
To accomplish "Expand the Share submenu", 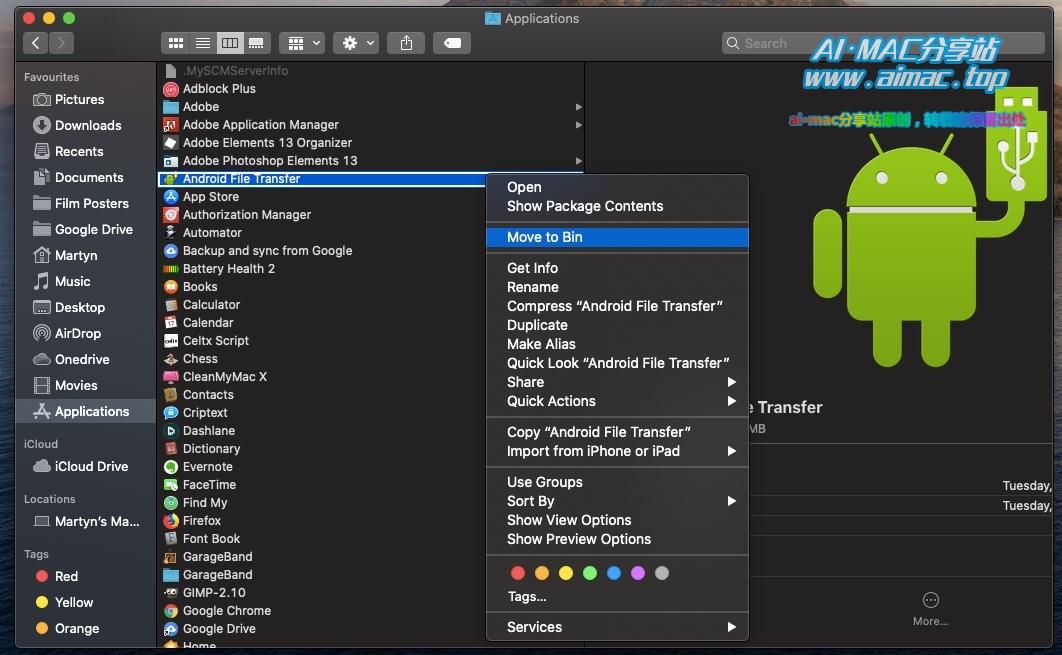I will tap(617, 382).
